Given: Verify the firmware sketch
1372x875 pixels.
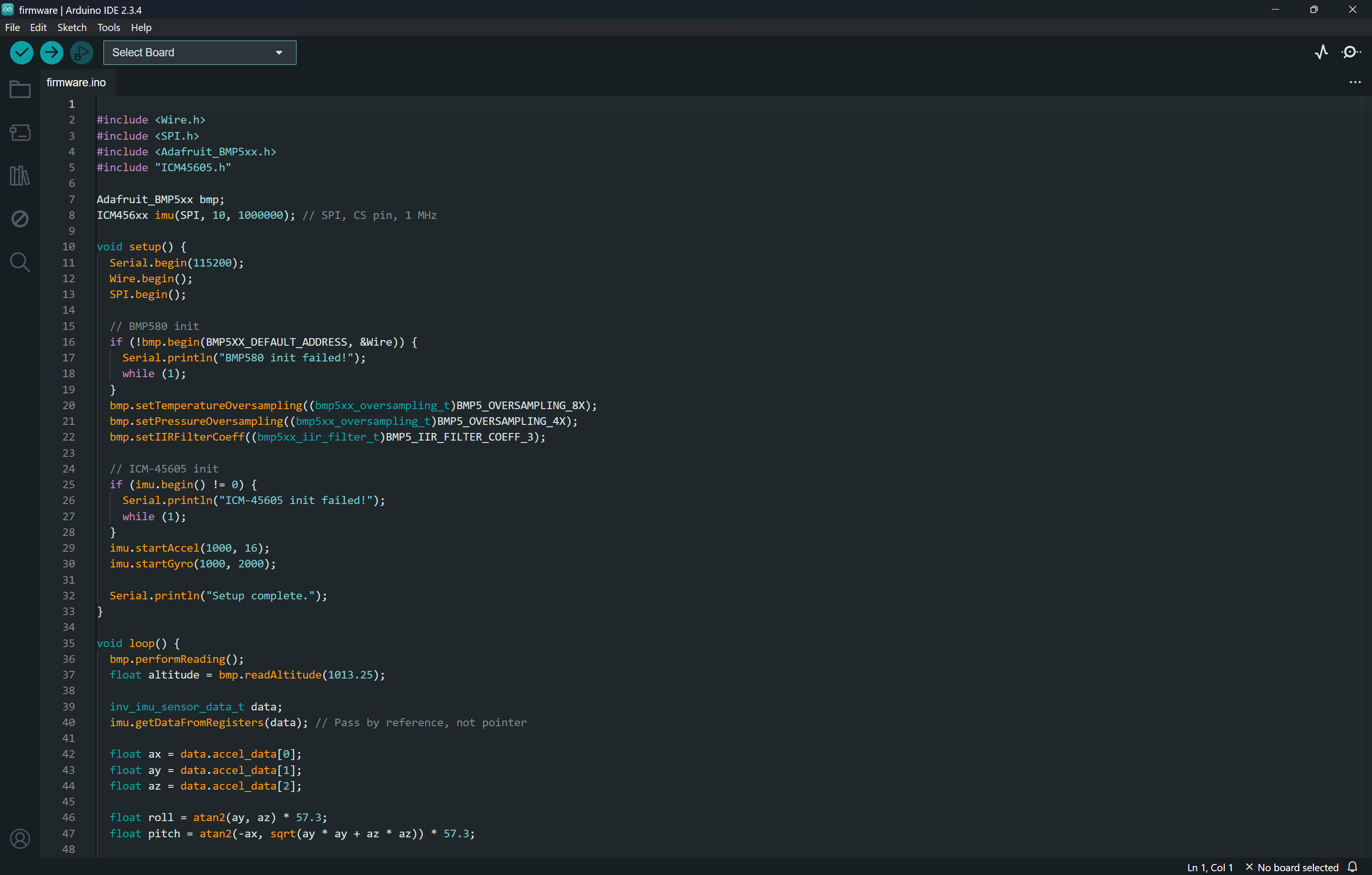Looking at the screenshot, I should point(21,52).
